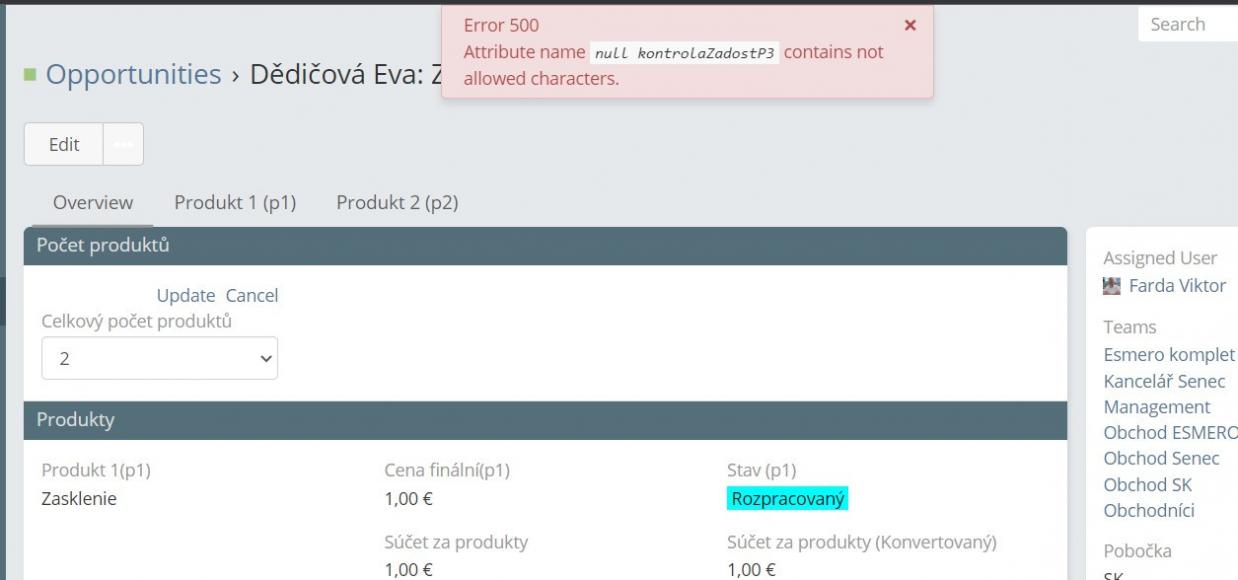
Task: Select the Produkt 2 (p2) tab
Action: (x=397, y=202)
